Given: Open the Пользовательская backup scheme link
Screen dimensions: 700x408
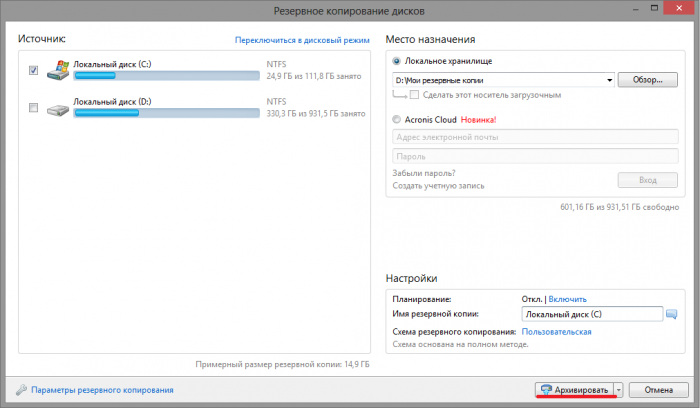Looking at the screenshot, I should (556, 331).
